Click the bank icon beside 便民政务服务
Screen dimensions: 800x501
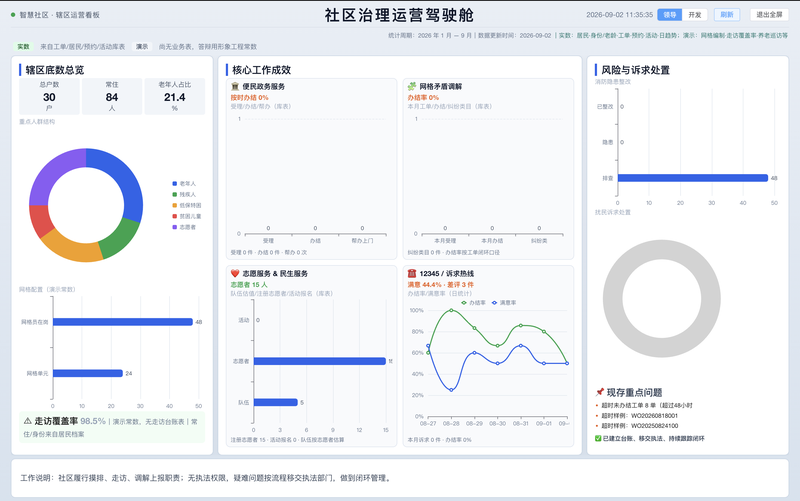point(235,86)
